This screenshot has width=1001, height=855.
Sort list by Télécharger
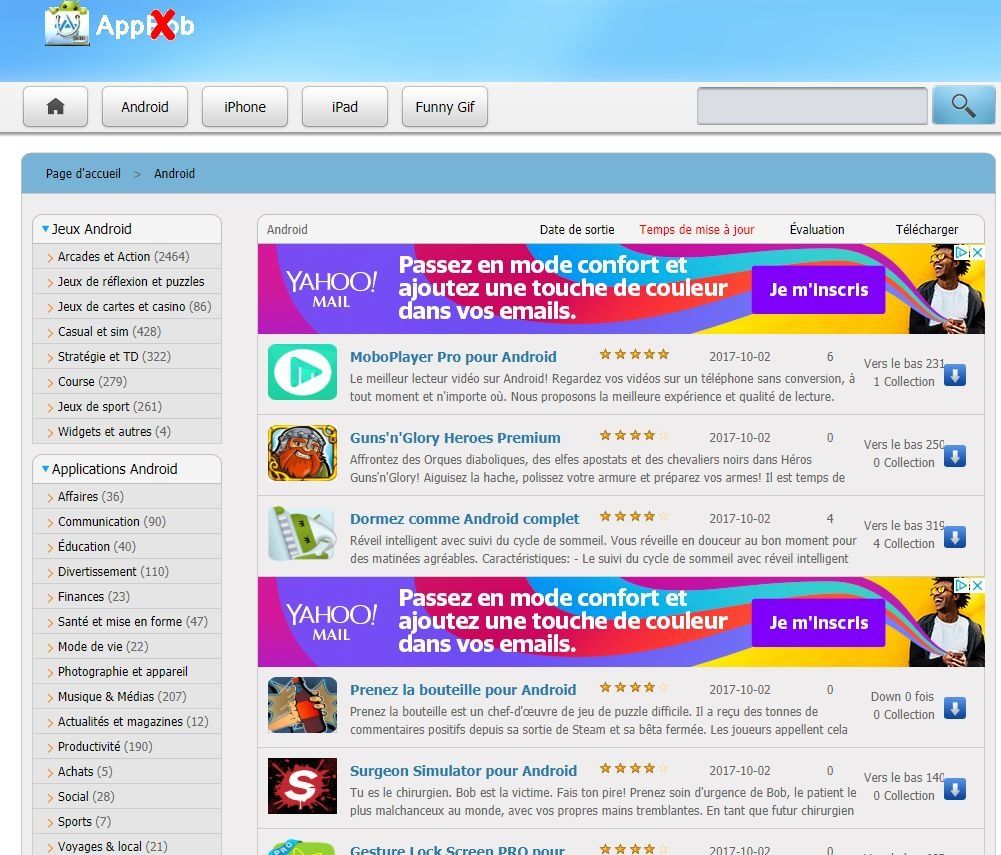pyautogui.click(x=927, y=229)
